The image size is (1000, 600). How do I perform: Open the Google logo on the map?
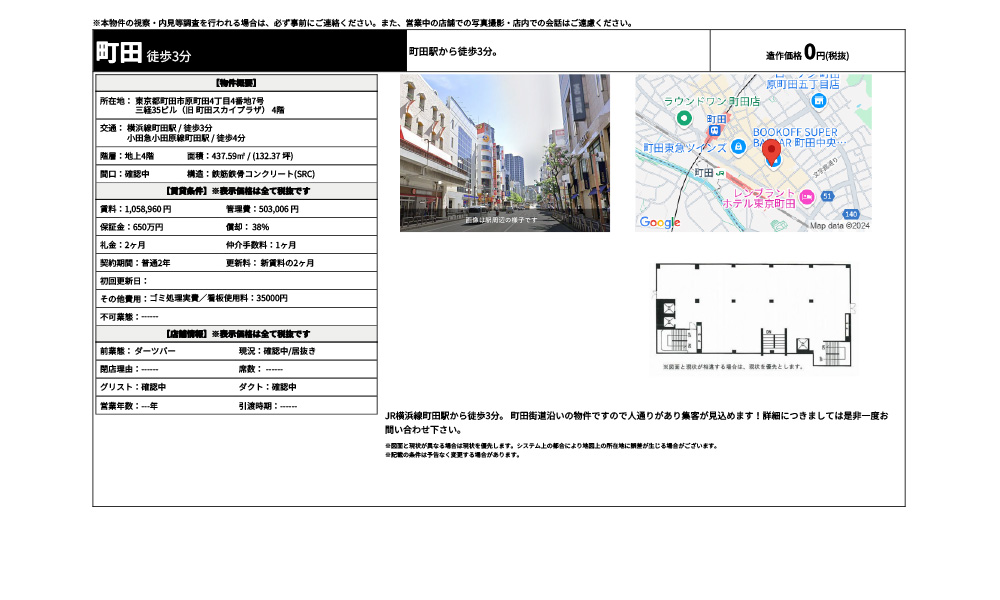pyautogui.click(x=658, y=222)
